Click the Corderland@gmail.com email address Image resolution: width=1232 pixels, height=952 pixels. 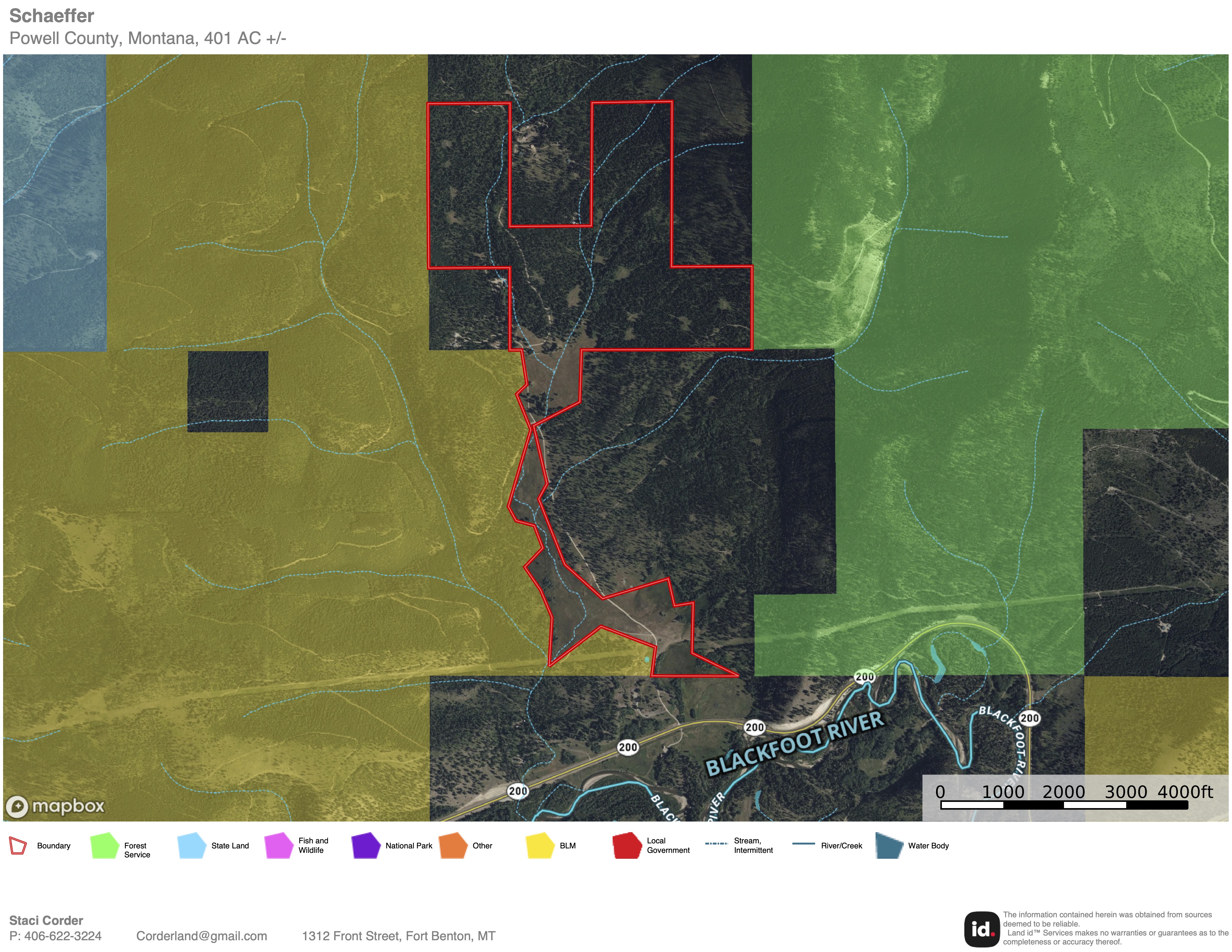[x=201, y=936]
